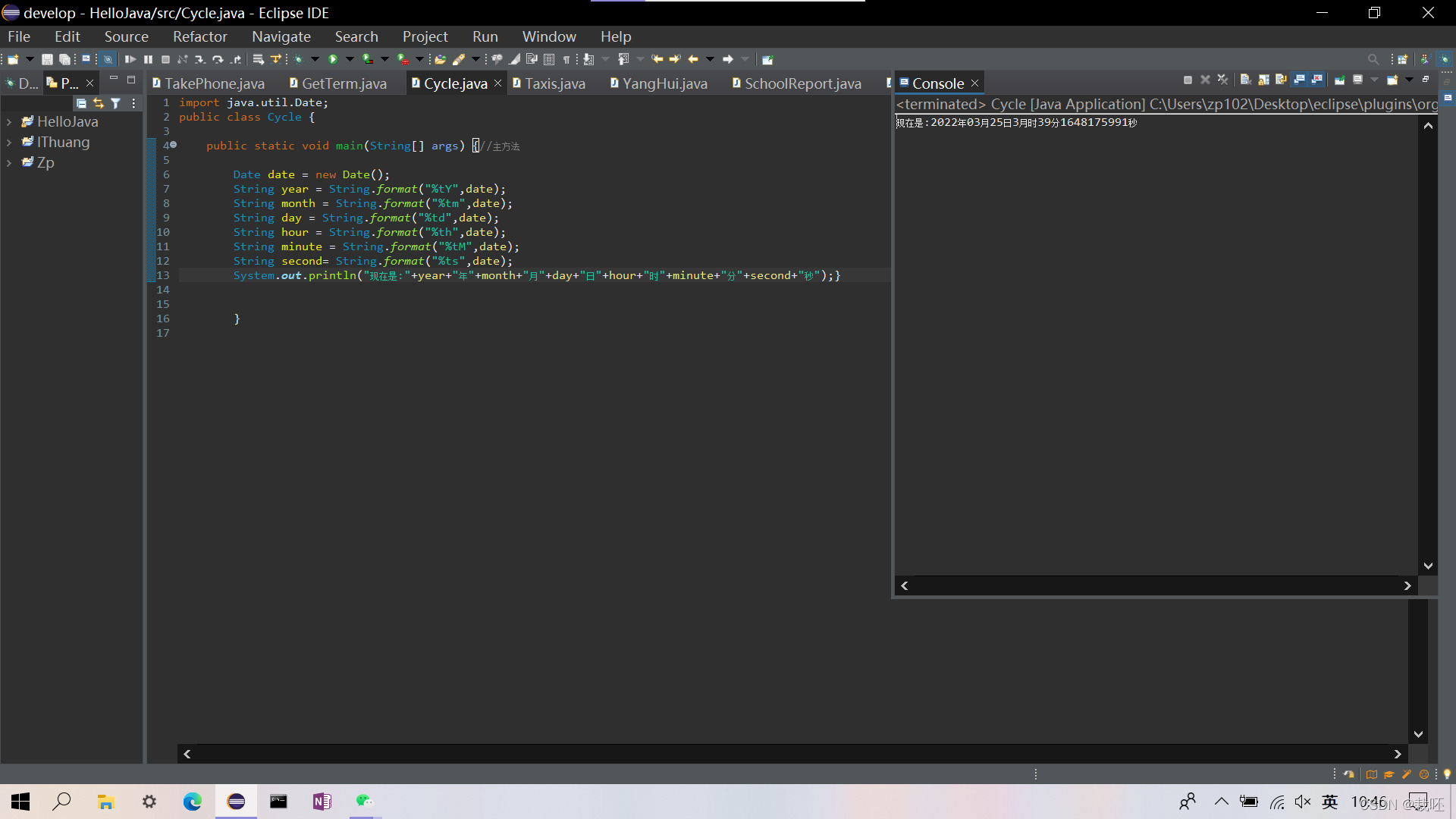Expand the HelloJava project tree node

[x=9, y=121]
